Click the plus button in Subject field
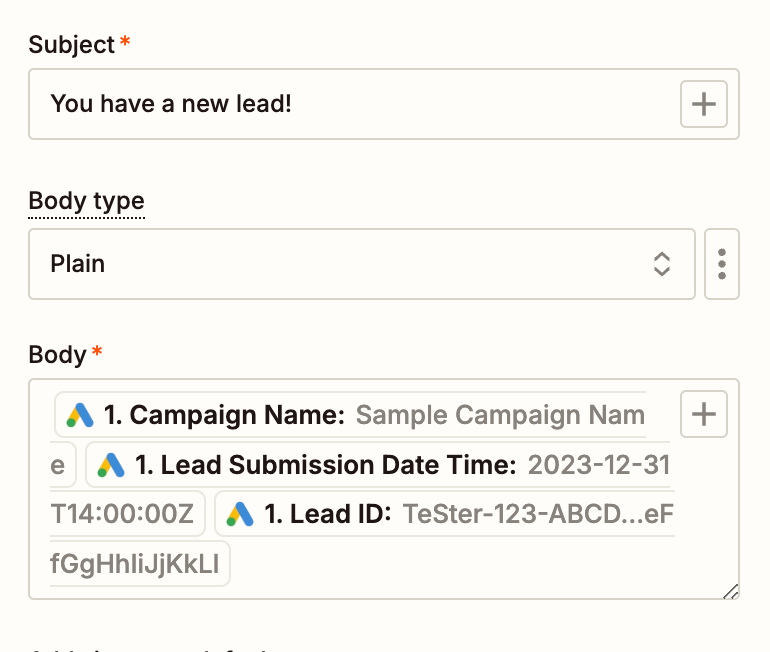The height and width of the screenshot is (652, 770). [x=703, y=104]
